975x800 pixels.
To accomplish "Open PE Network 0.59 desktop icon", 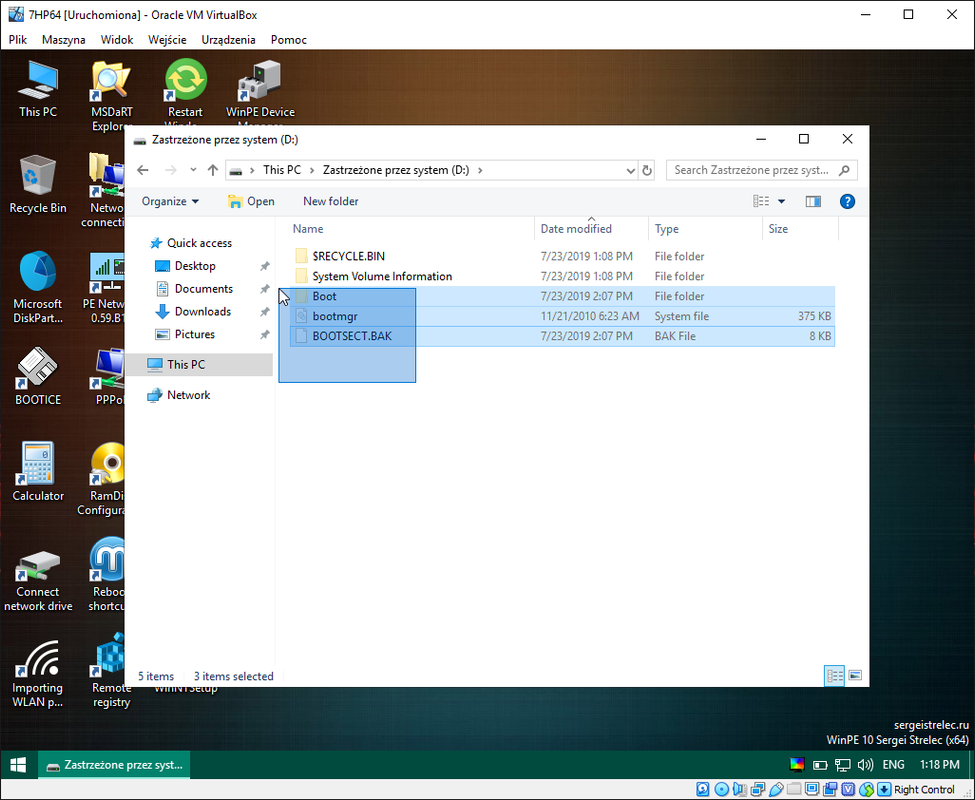I will click(104, 287).
